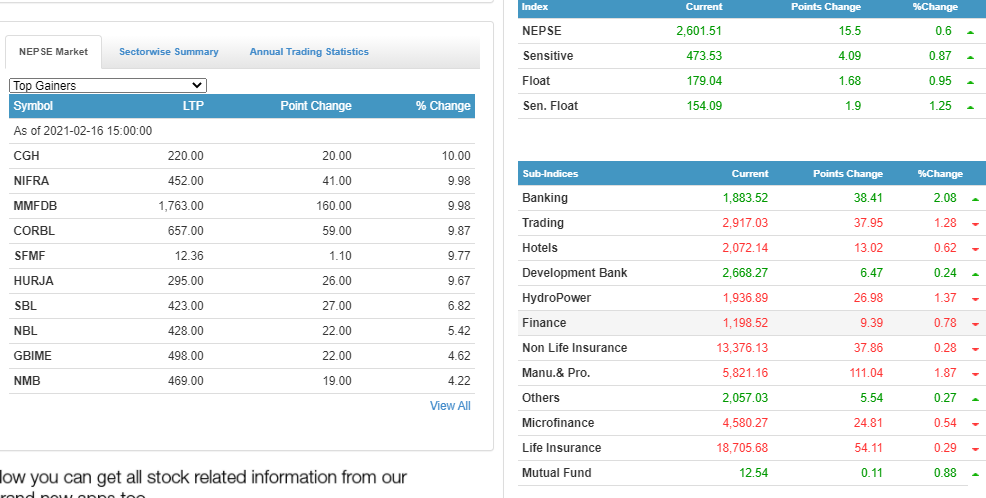Viewport: 986px width, 498px height.
Task: Click the Sen. Float index name
Action: click(550, 106)
